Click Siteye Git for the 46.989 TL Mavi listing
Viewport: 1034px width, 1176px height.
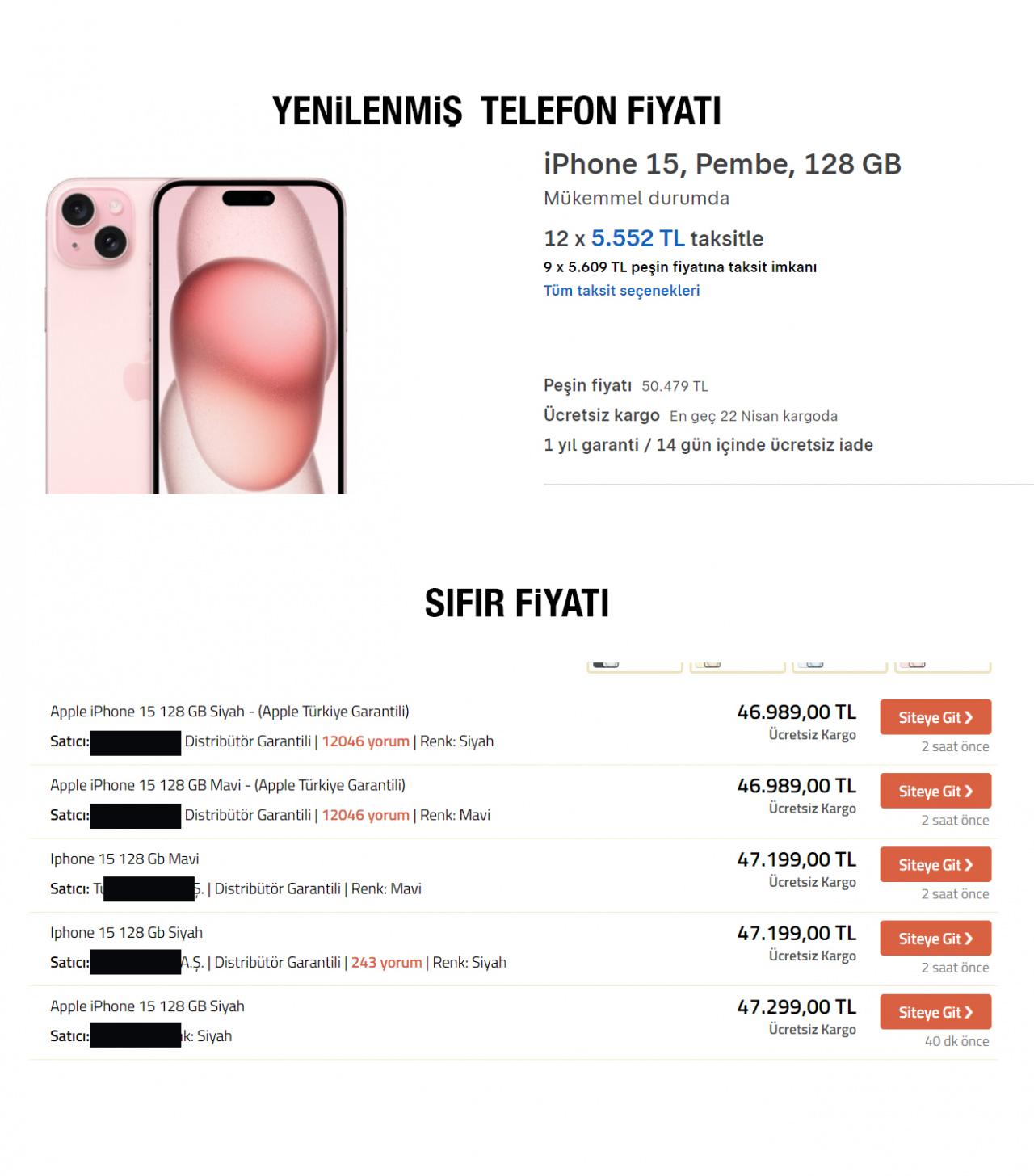[935, 792]
